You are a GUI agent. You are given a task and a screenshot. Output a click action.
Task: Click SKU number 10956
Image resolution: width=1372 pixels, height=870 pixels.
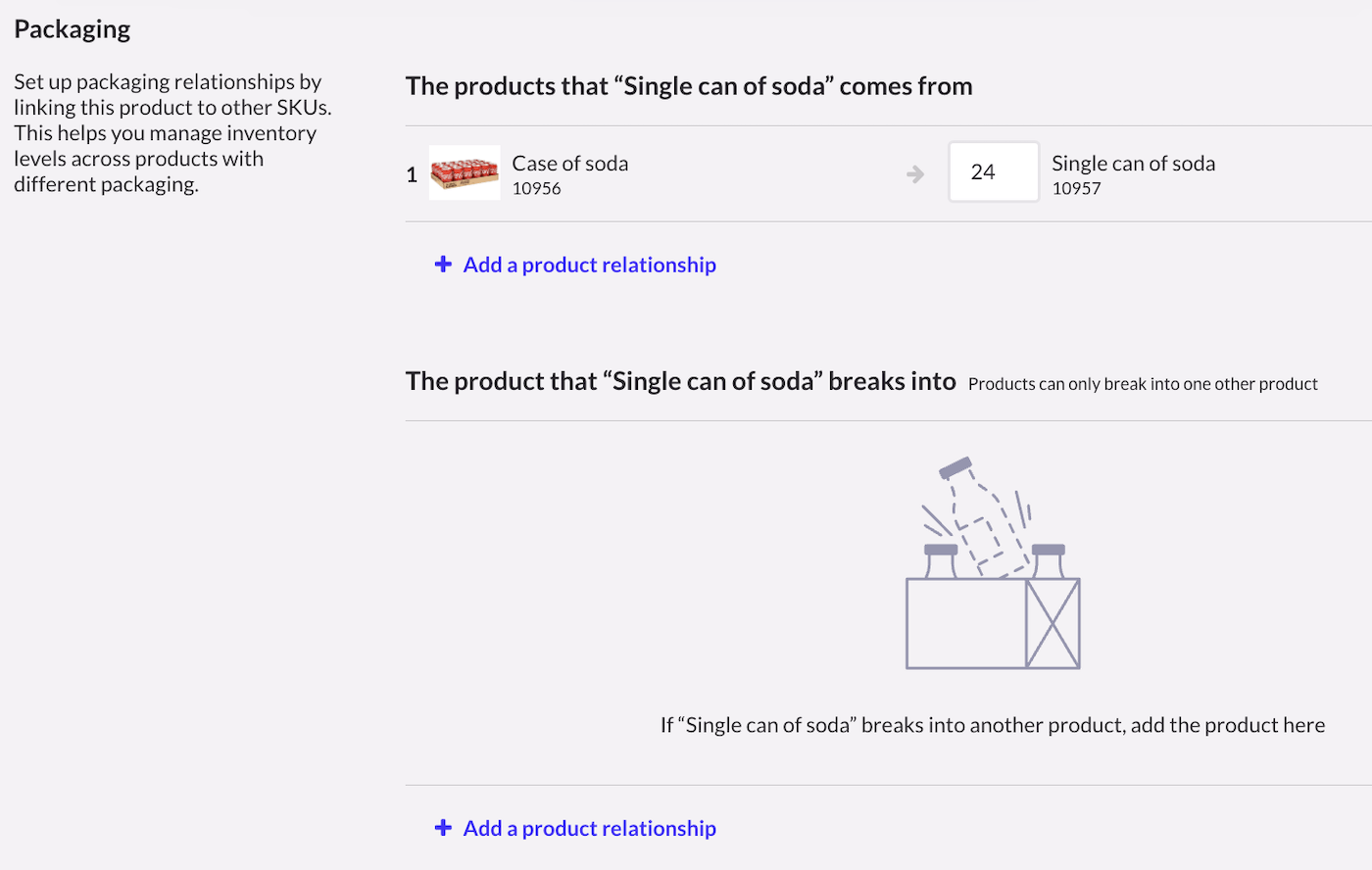pos(535,188)
